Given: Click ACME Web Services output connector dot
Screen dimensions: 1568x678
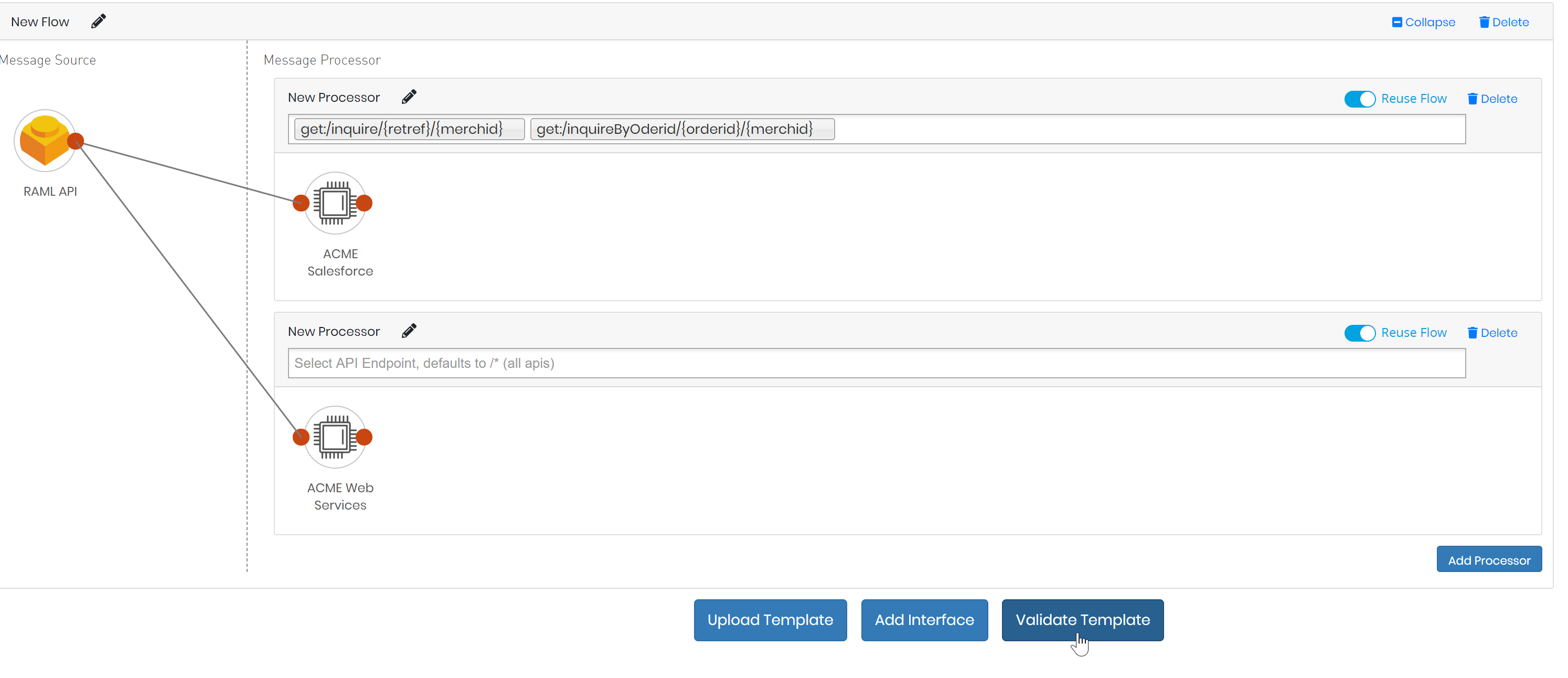Looking at the screenshot, I should (364, 437).
